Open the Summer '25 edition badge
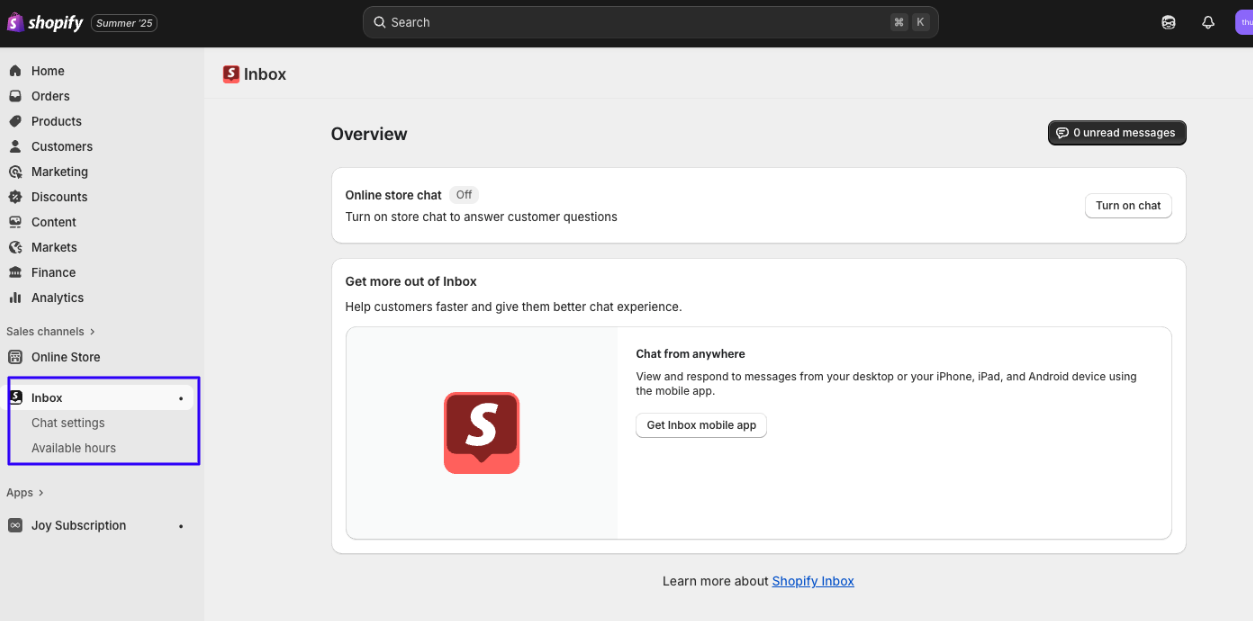The height and width of the screenshot is (621, 1253). coord(124,22)
